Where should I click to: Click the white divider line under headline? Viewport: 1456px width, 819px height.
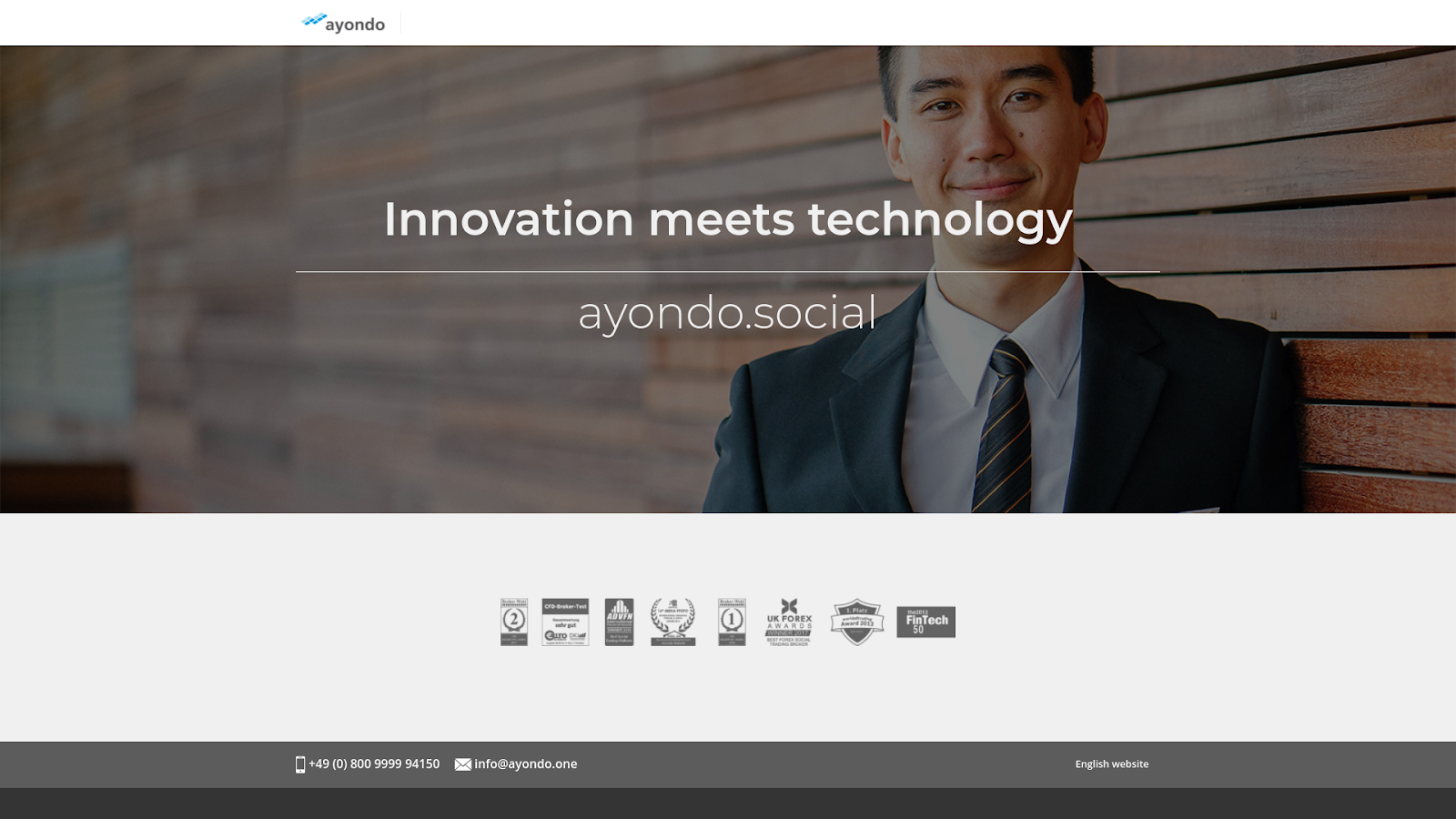[x=728, y=271]
